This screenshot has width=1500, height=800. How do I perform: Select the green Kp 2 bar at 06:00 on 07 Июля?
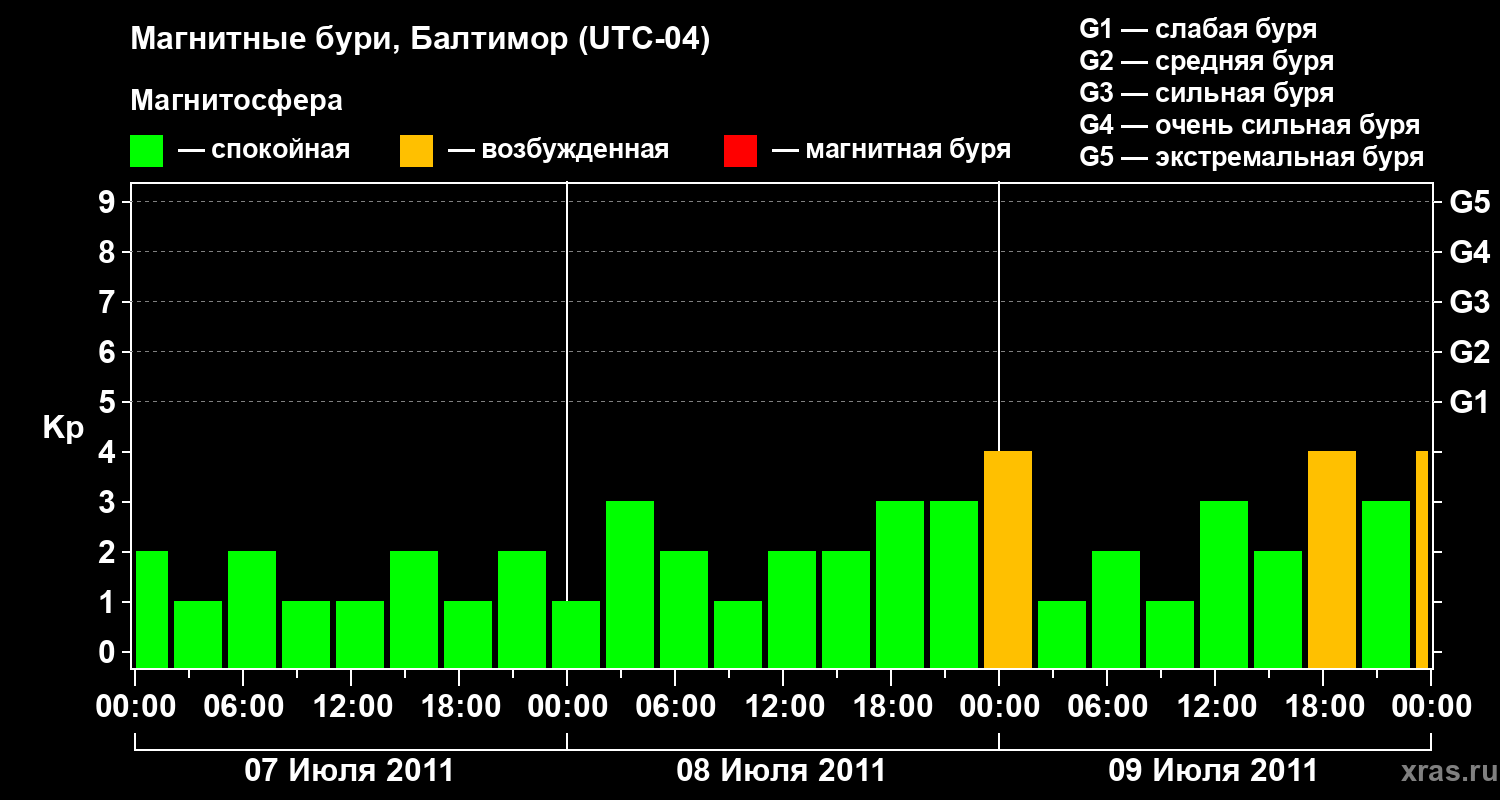coord(252,610)
